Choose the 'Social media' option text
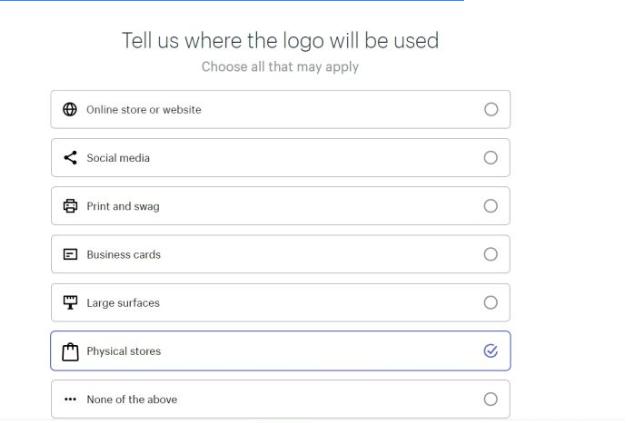634x423 pixels. tap(118, 158)
